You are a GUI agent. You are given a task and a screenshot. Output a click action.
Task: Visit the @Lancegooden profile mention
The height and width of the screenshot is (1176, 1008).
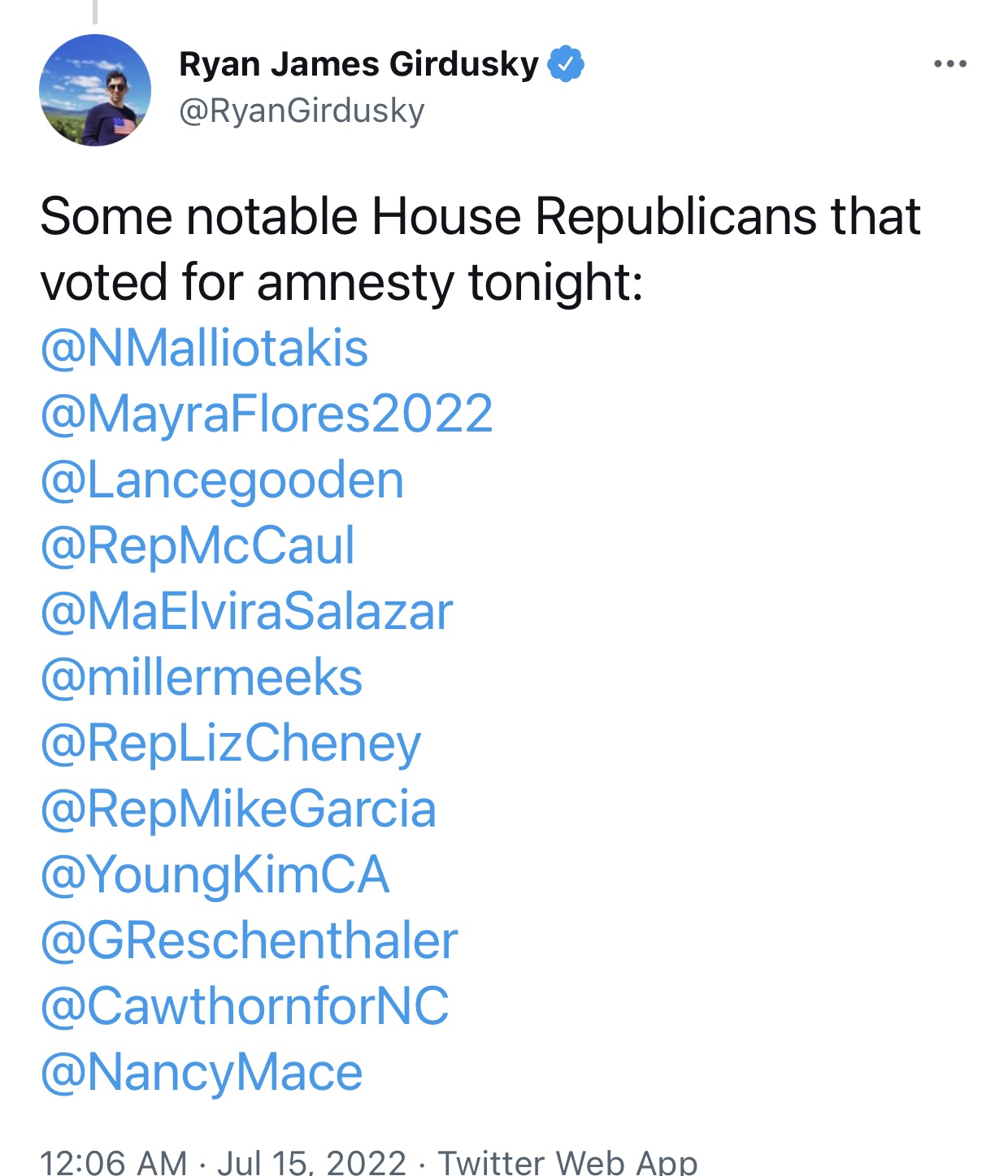(x=222, y=480)
